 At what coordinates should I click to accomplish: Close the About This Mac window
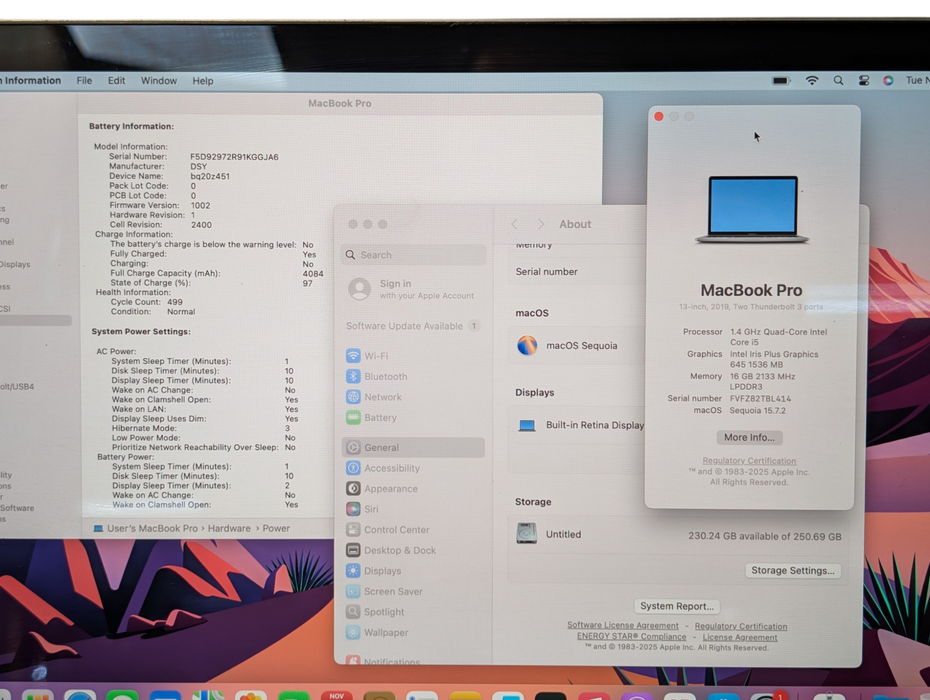tap(658, 116)
